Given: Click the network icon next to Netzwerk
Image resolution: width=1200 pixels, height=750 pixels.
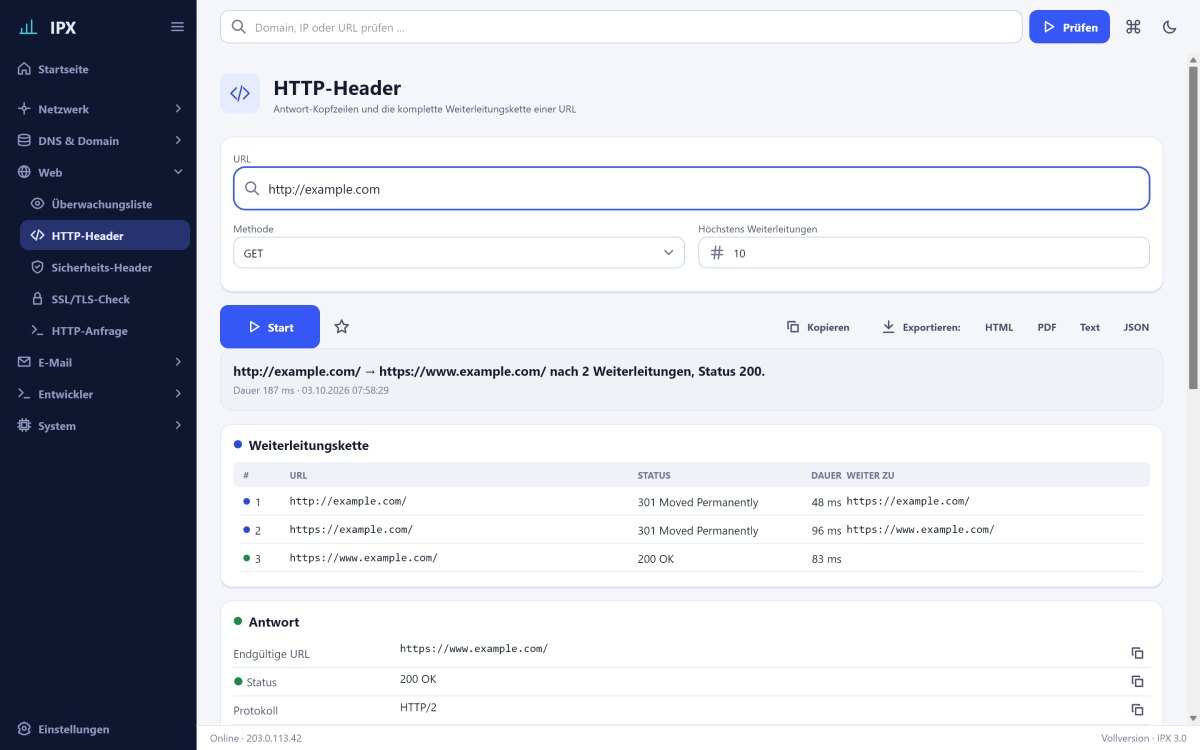Looking at the screenshot, I should point(24,108).
